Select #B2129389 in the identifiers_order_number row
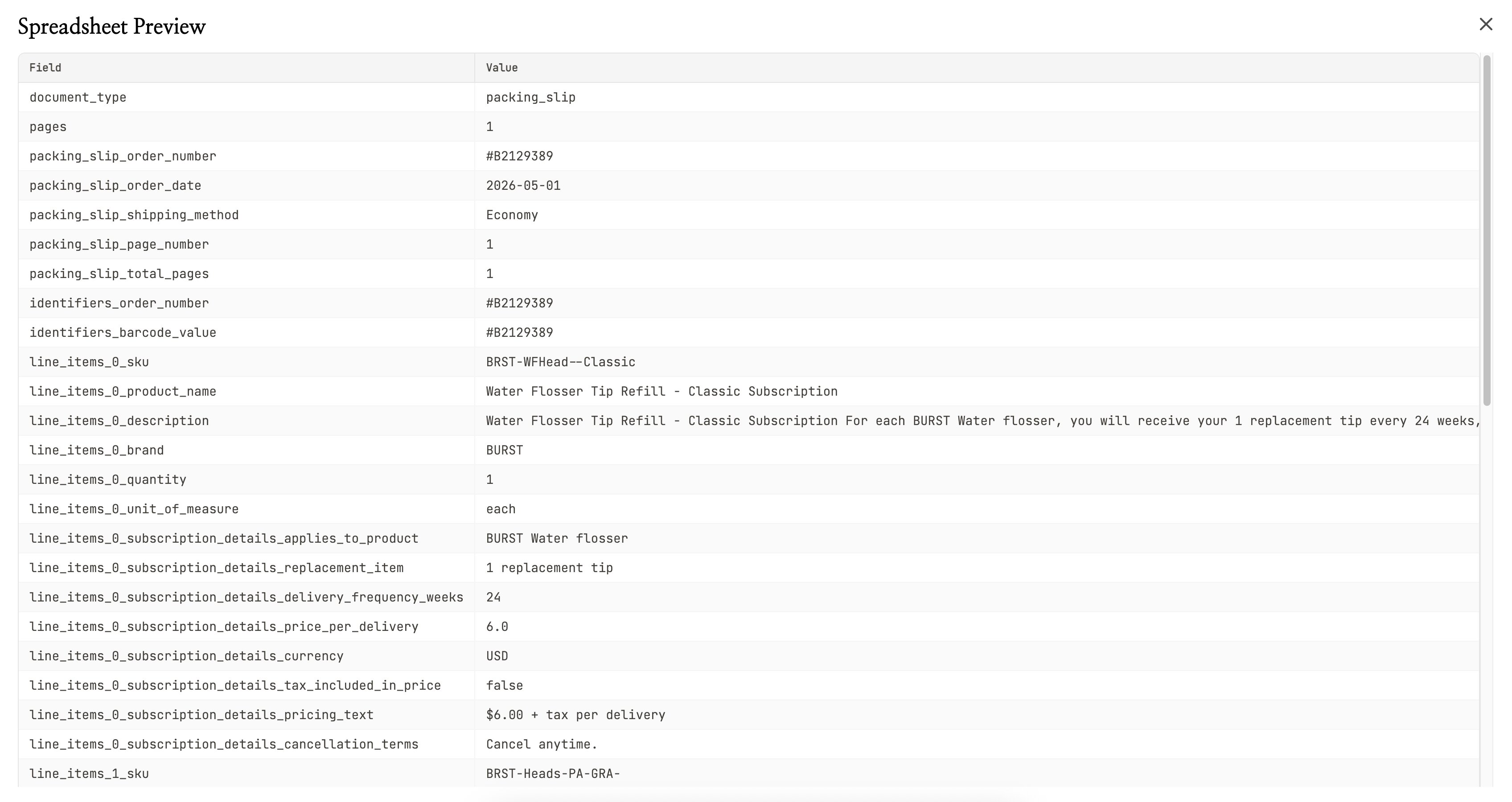The width and height of the screenshot is (1512, 802). tap(519, 303)
